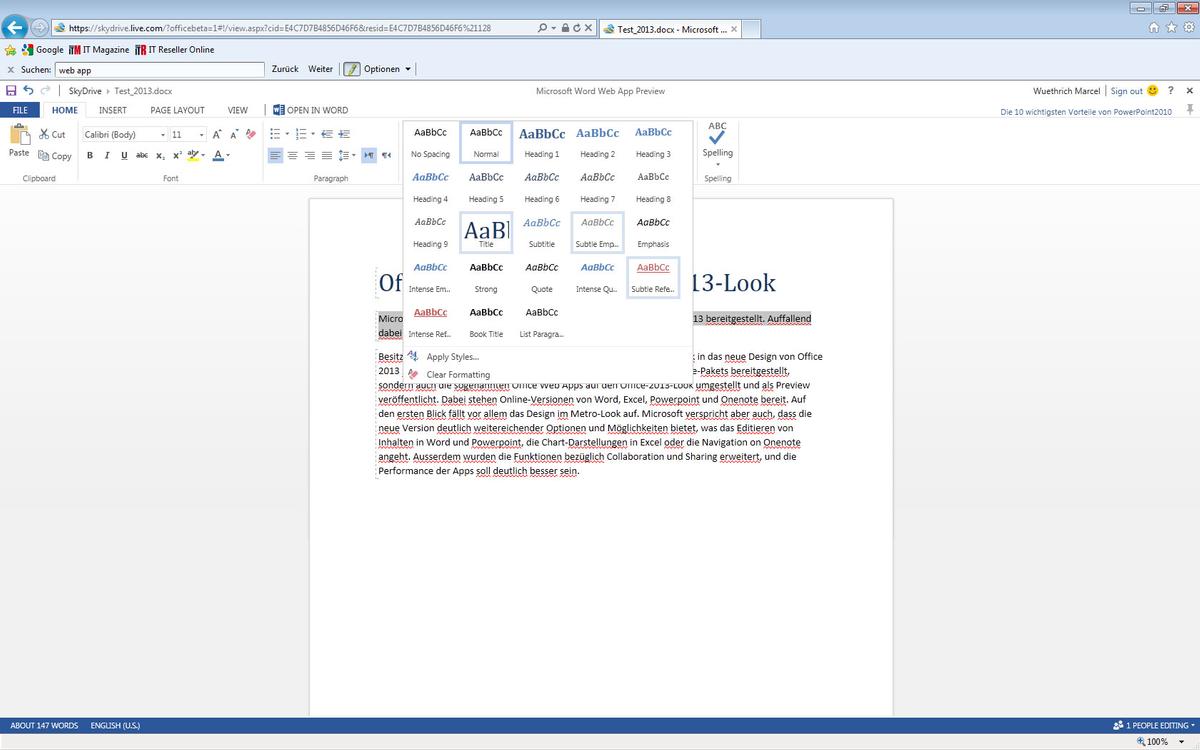Shrink the font size
The height and width of the screenshot is (750, 1200).
(234, 134)
